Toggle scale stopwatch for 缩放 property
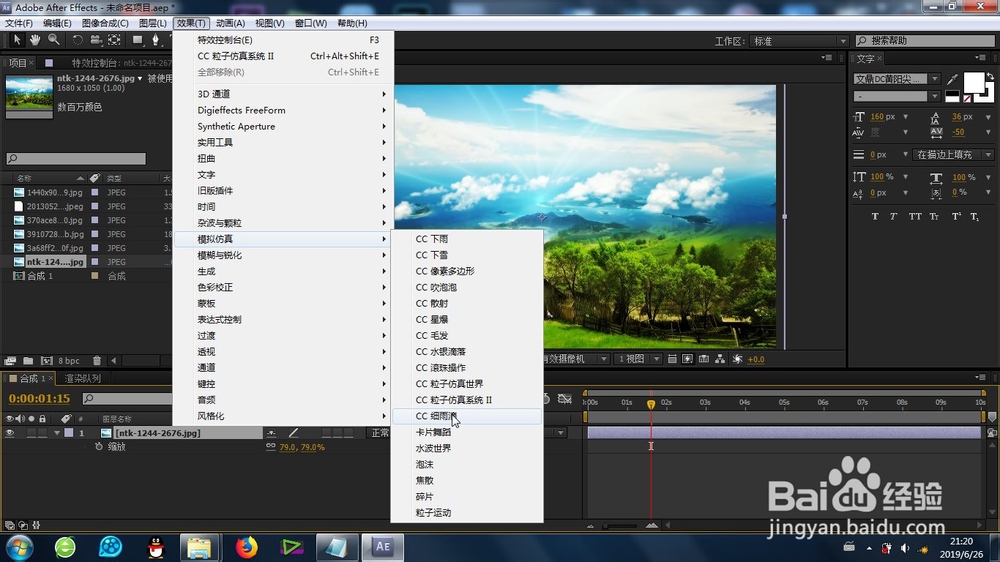Image resolution: width=1000 pixels, height=562 pixels. (x=99, y=447)
